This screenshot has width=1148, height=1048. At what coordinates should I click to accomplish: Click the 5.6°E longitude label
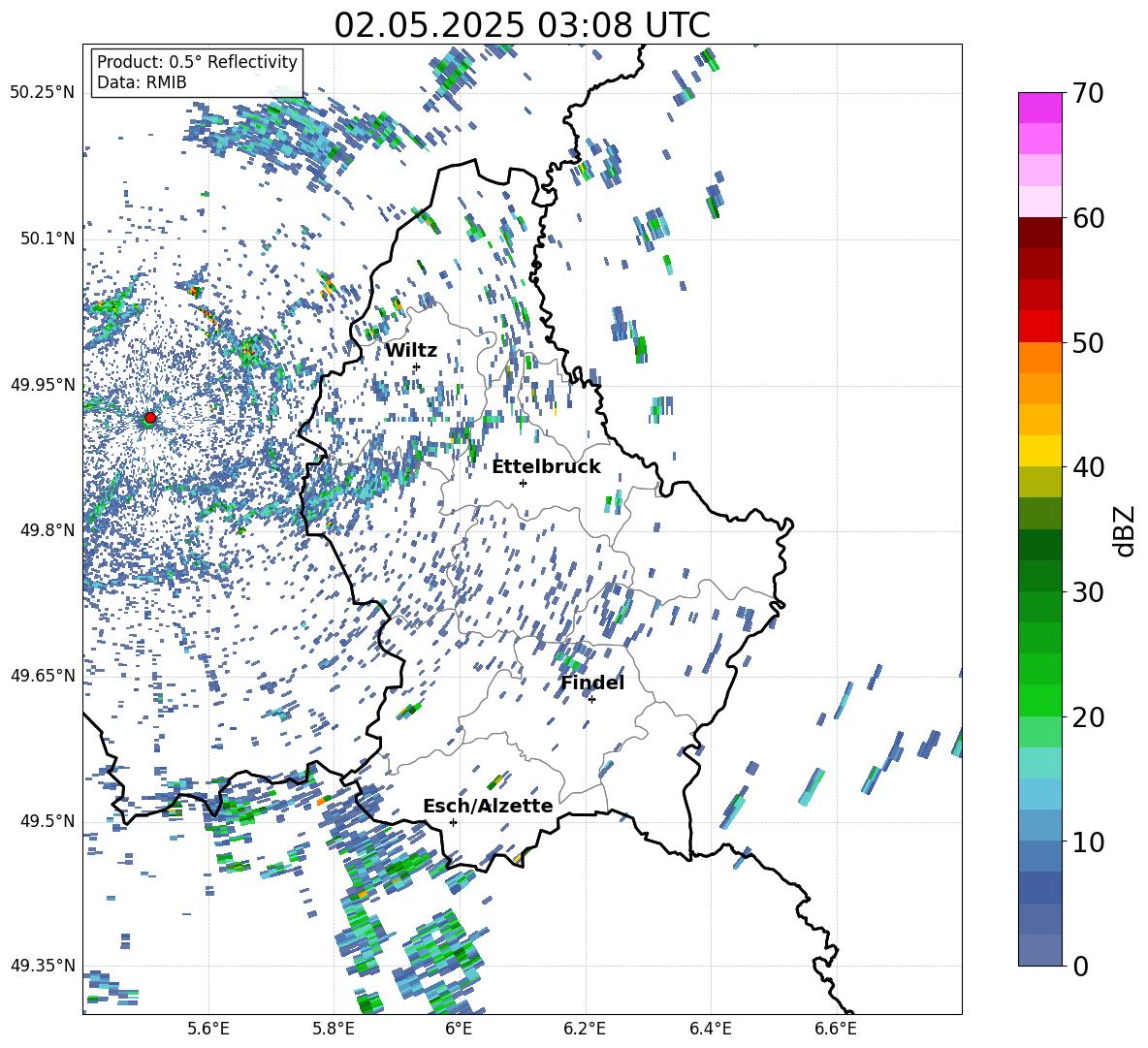(208, 1029)
